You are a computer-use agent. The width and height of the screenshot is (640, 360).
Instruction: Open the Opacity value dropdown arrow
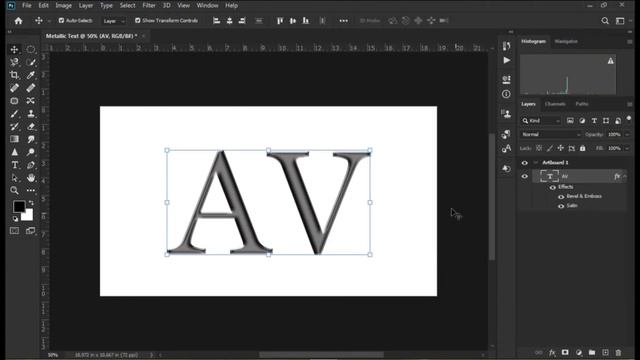tap(627, 134)
